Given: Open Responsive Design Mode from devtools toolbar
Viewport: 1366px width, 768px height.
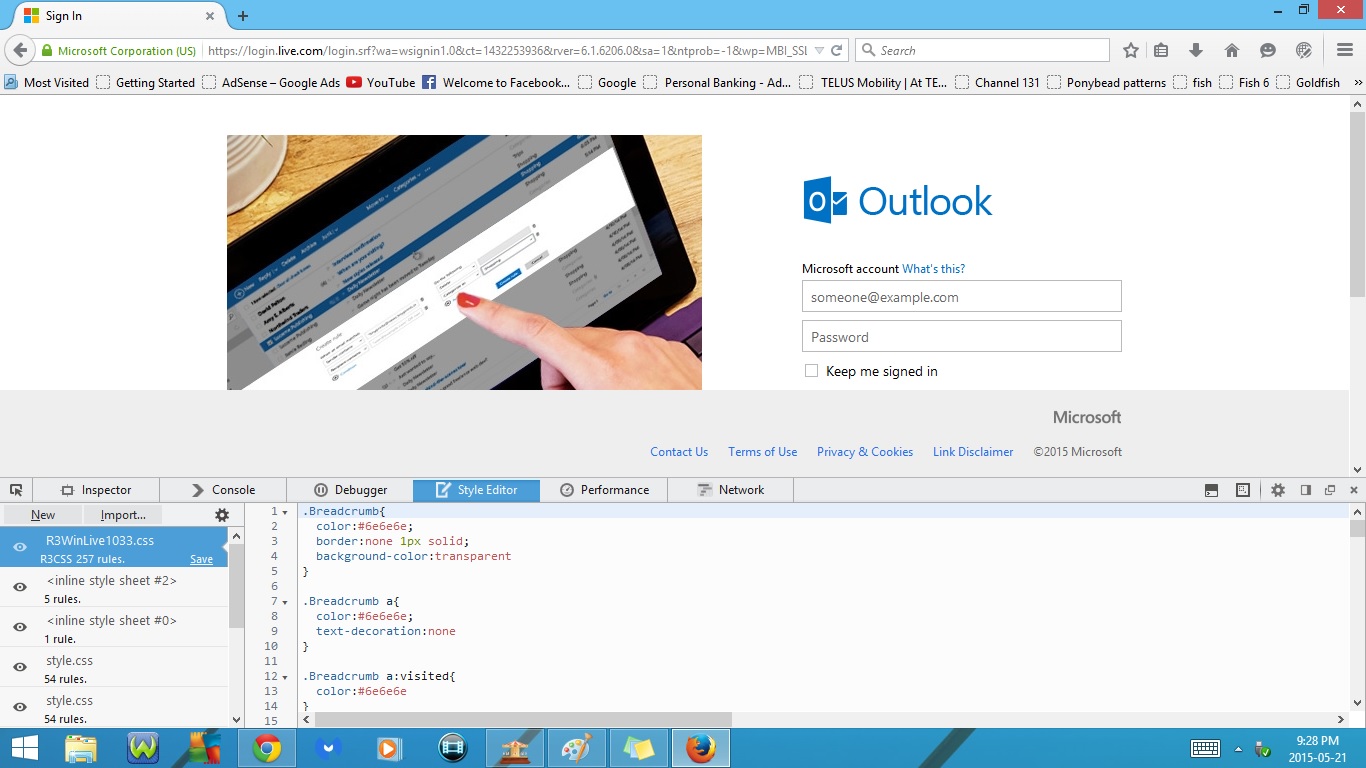Looking at the screenshot, I should tap(1243, 490).
